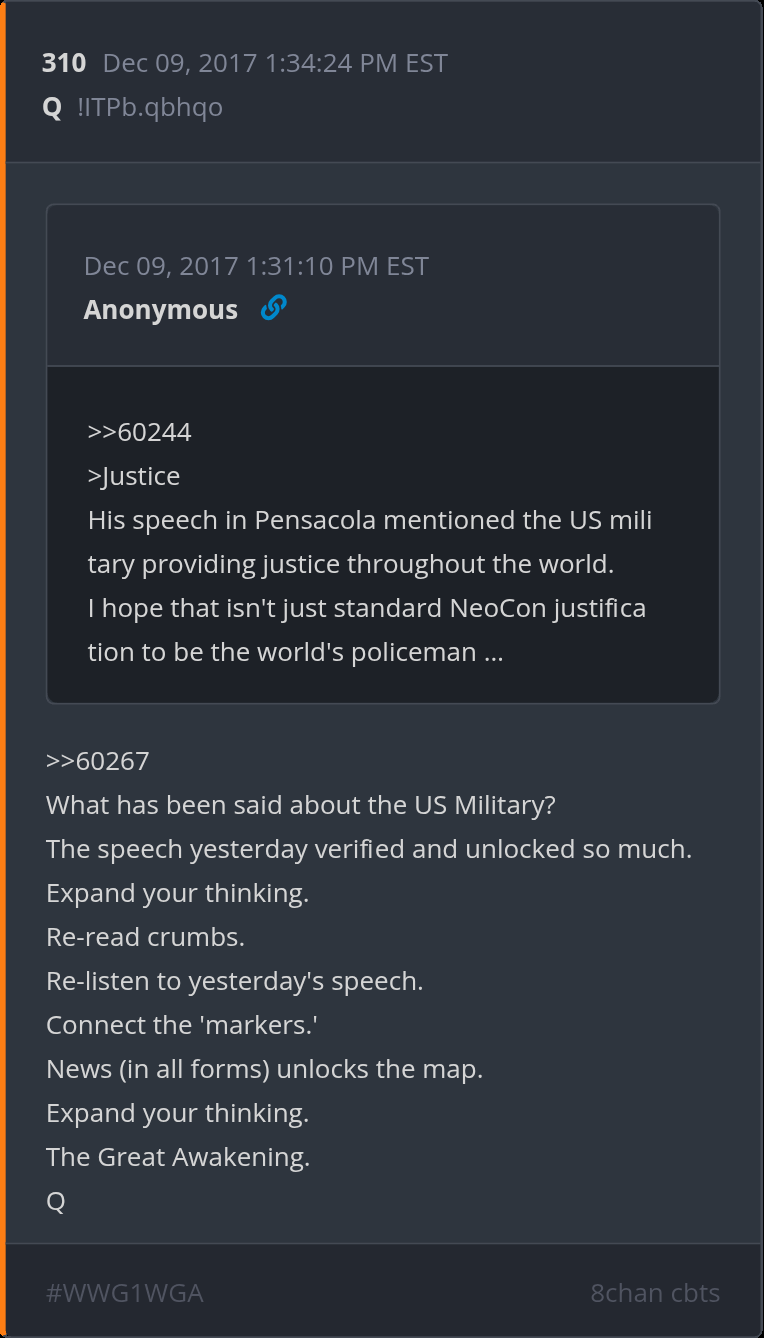
Task: Click the 'Re-read crumbs.' line
Action: pyautogui.click(x=145, y=937)
